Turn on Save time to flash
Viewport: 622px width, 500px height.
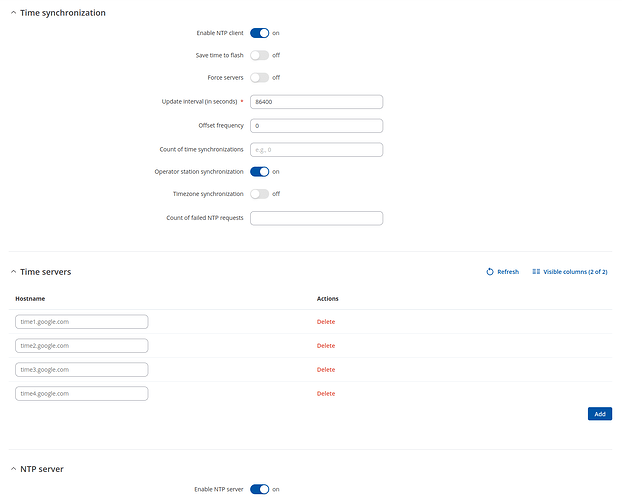[x=259, y=55]
